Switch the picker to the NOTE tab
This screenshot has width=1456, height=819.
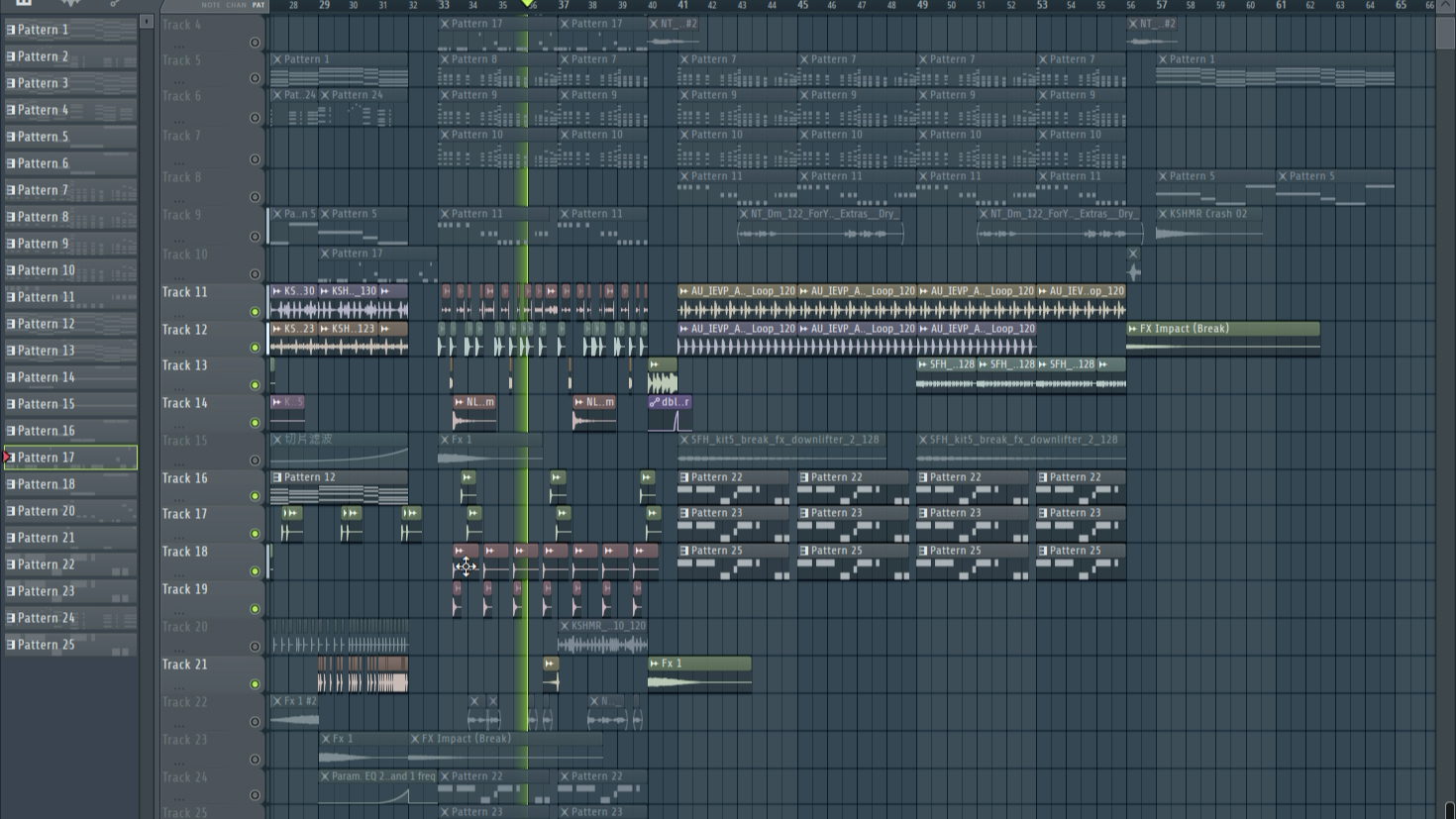coord(211,5)
